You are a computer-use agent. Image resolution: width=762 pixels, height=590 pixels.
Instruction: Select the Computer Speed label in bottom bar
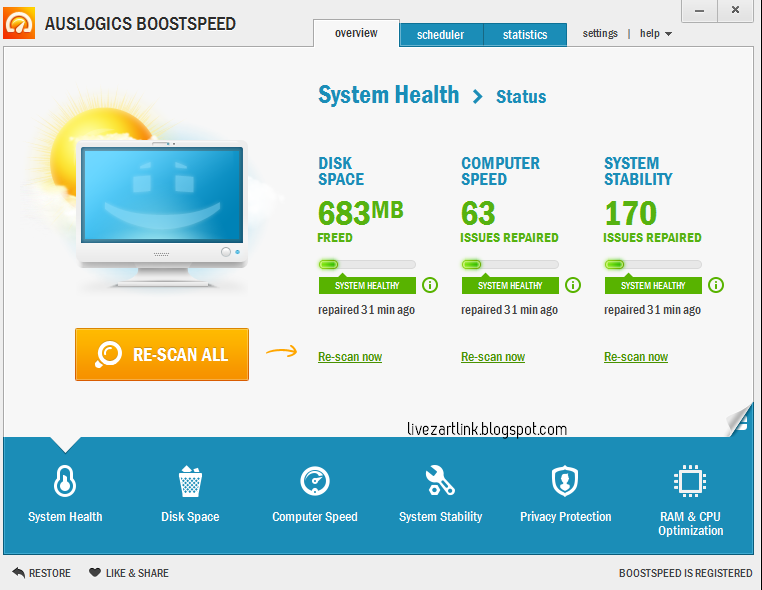pos(315,517)
